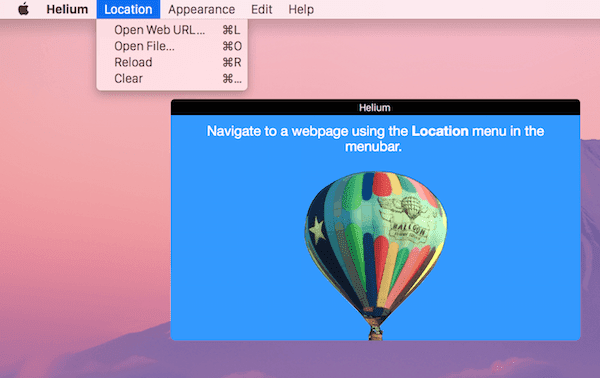Open the Help menu
This screenshot has width=600, height=378.
tap(301, 9)
